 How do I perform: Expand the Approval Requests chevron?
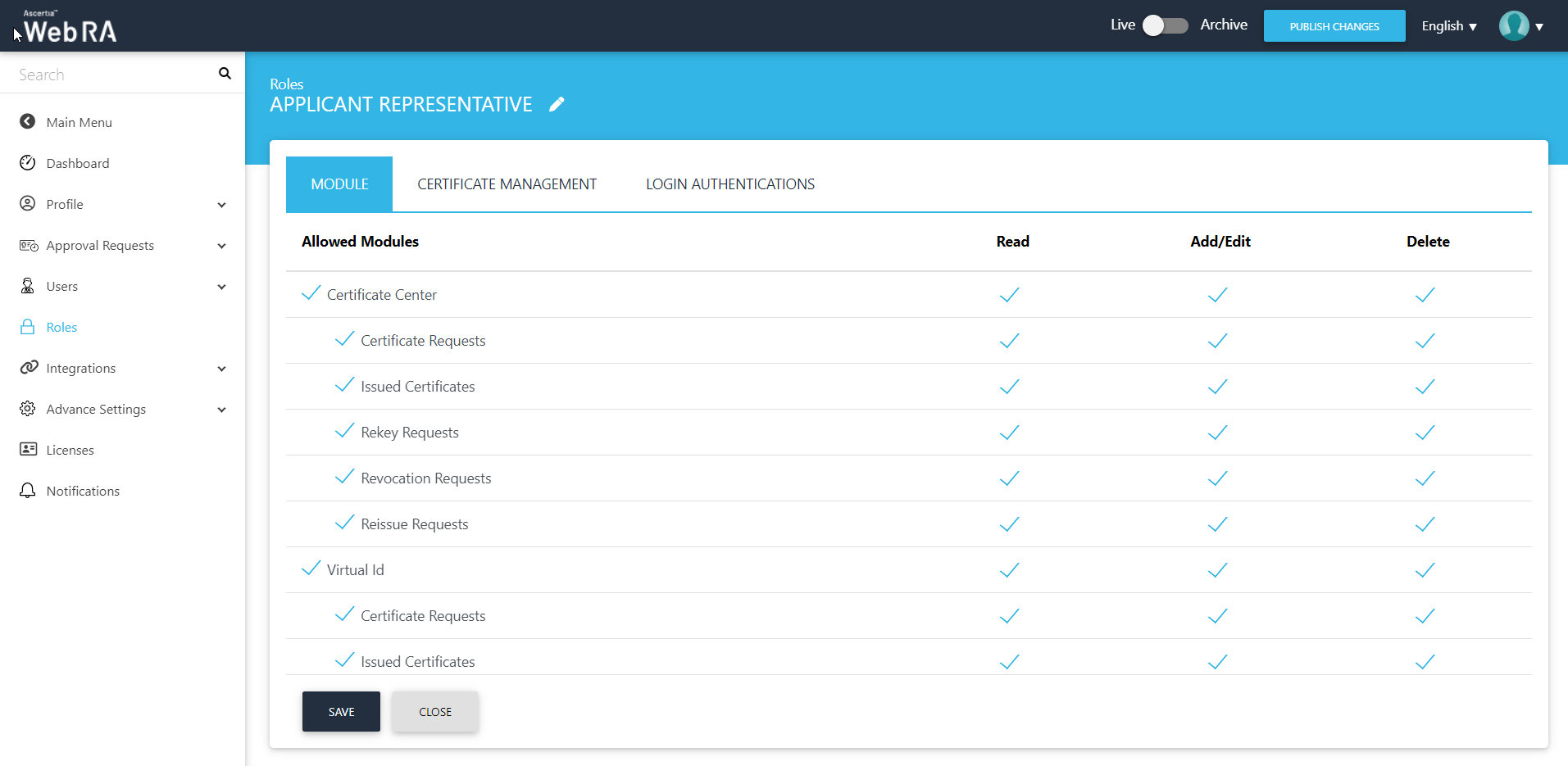pos(221,246)
